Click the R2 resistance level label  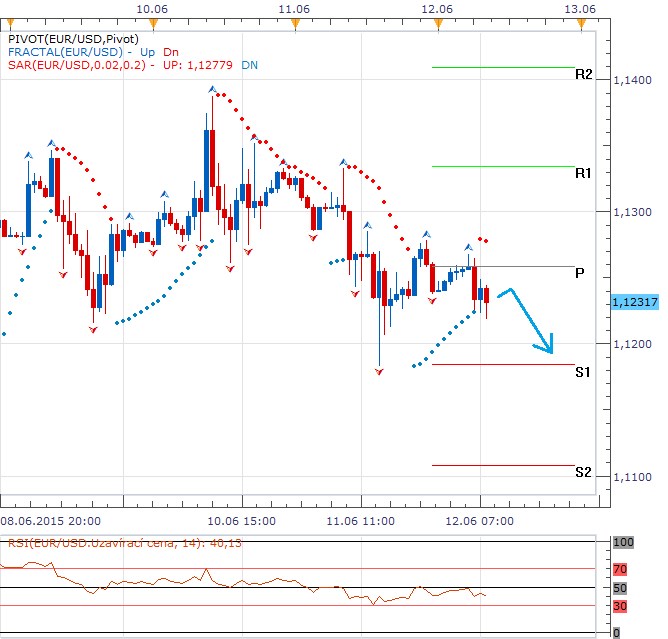pyautogui.click(x=583, y=74)
